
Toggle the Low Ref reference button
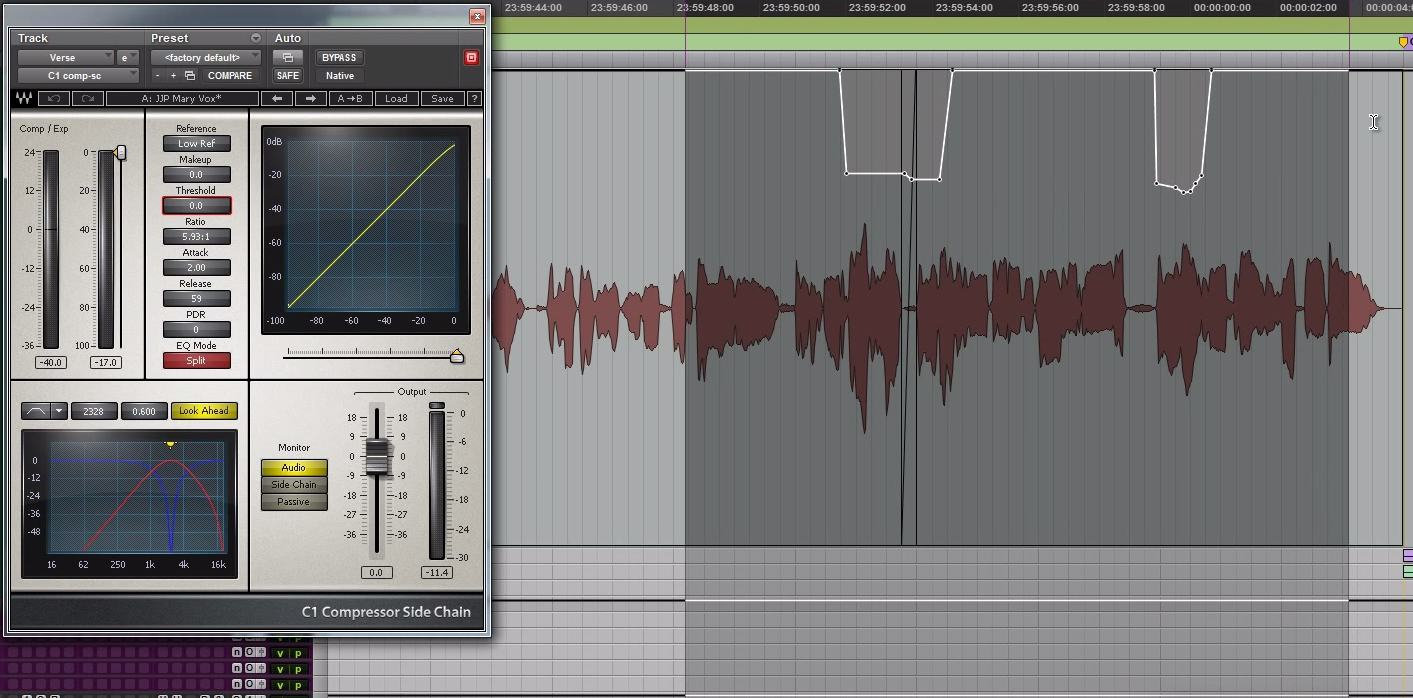[x=196, y=143]
